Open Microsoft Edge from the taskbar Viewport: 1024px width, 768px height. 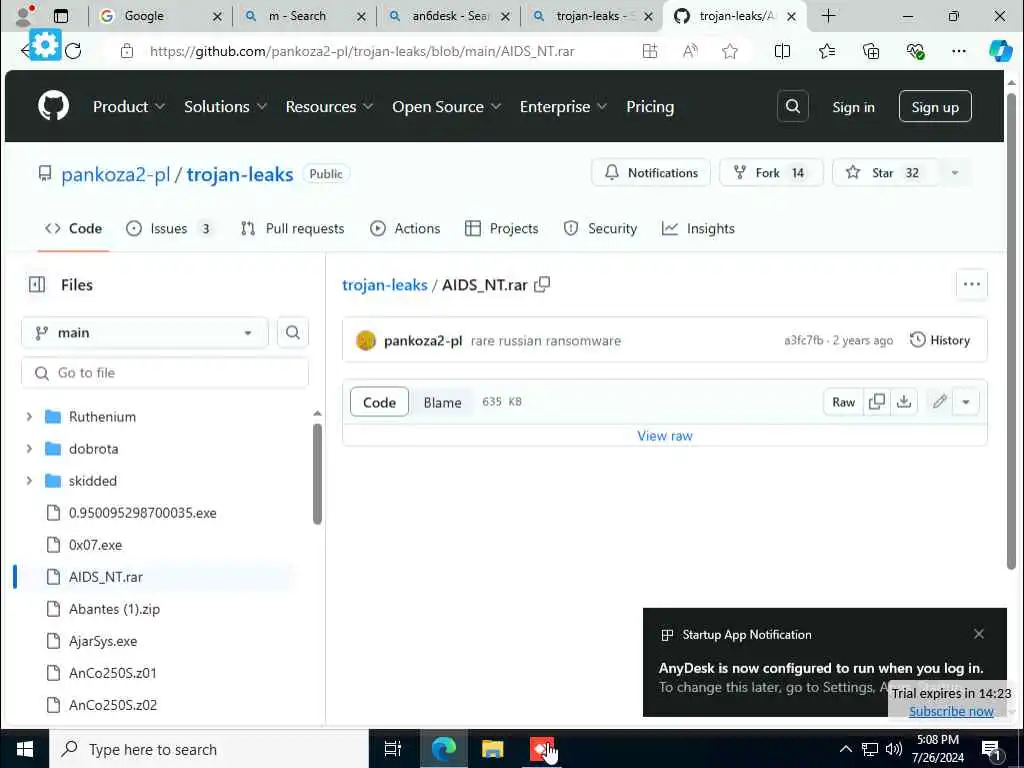click(444, 748)
